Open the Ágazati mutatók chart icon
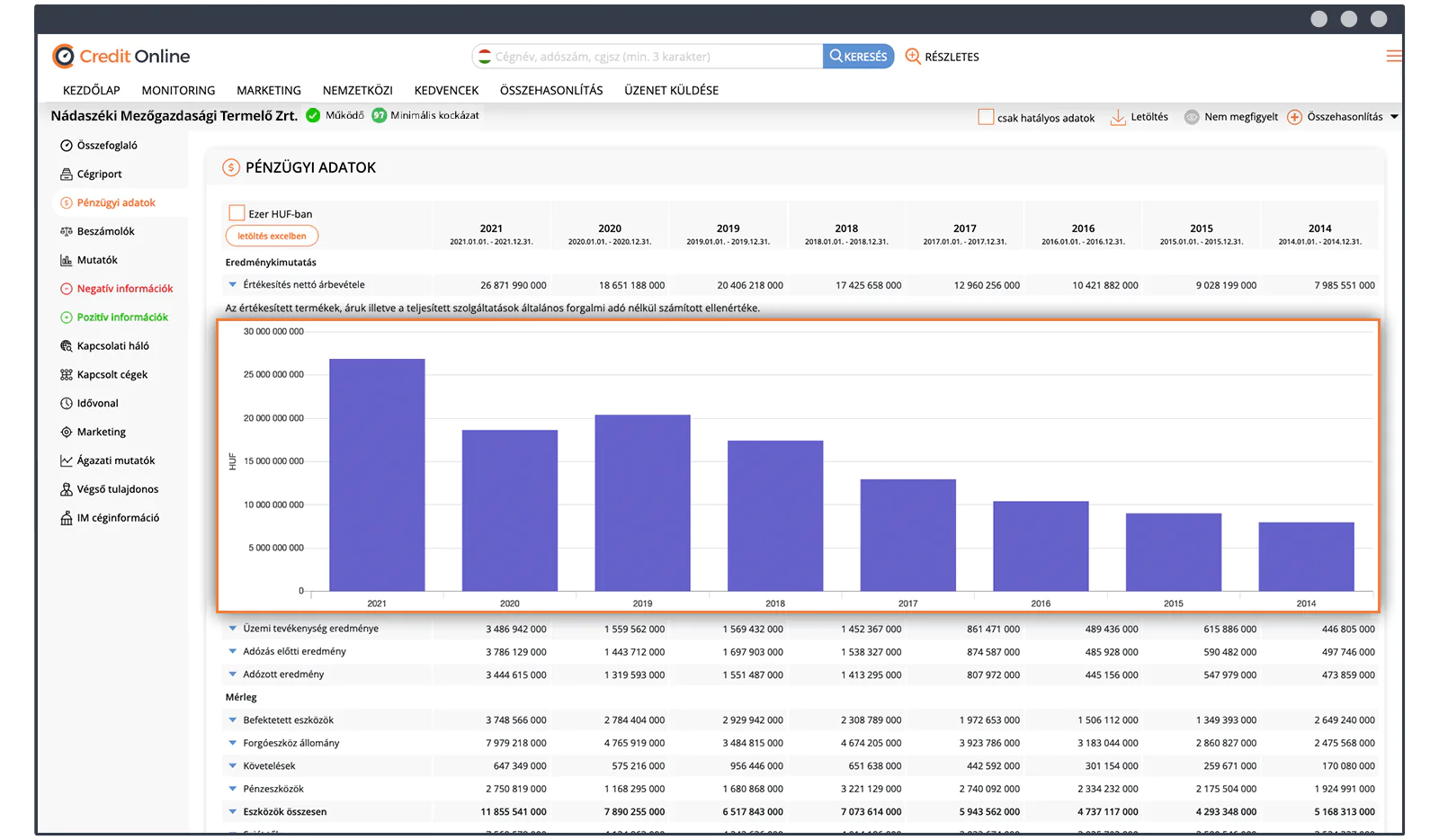 click(67, 460)
